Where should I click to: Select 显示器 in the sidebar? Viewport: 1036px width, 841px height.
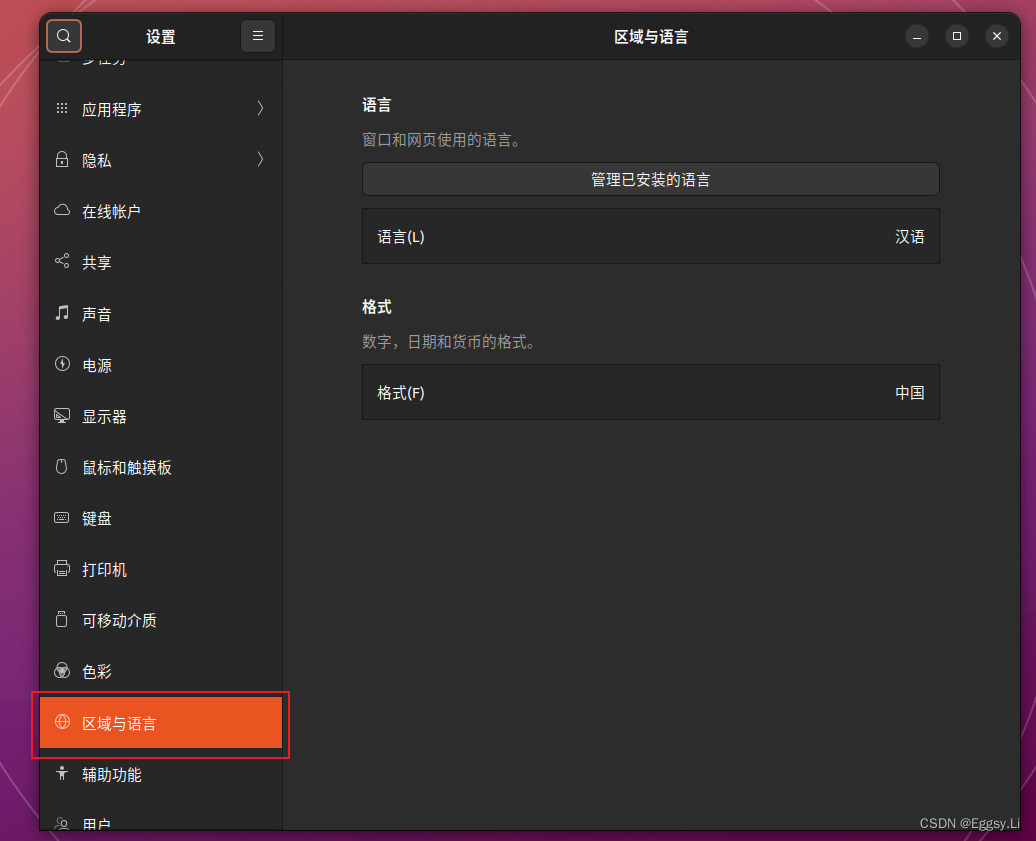click(161, 416)
